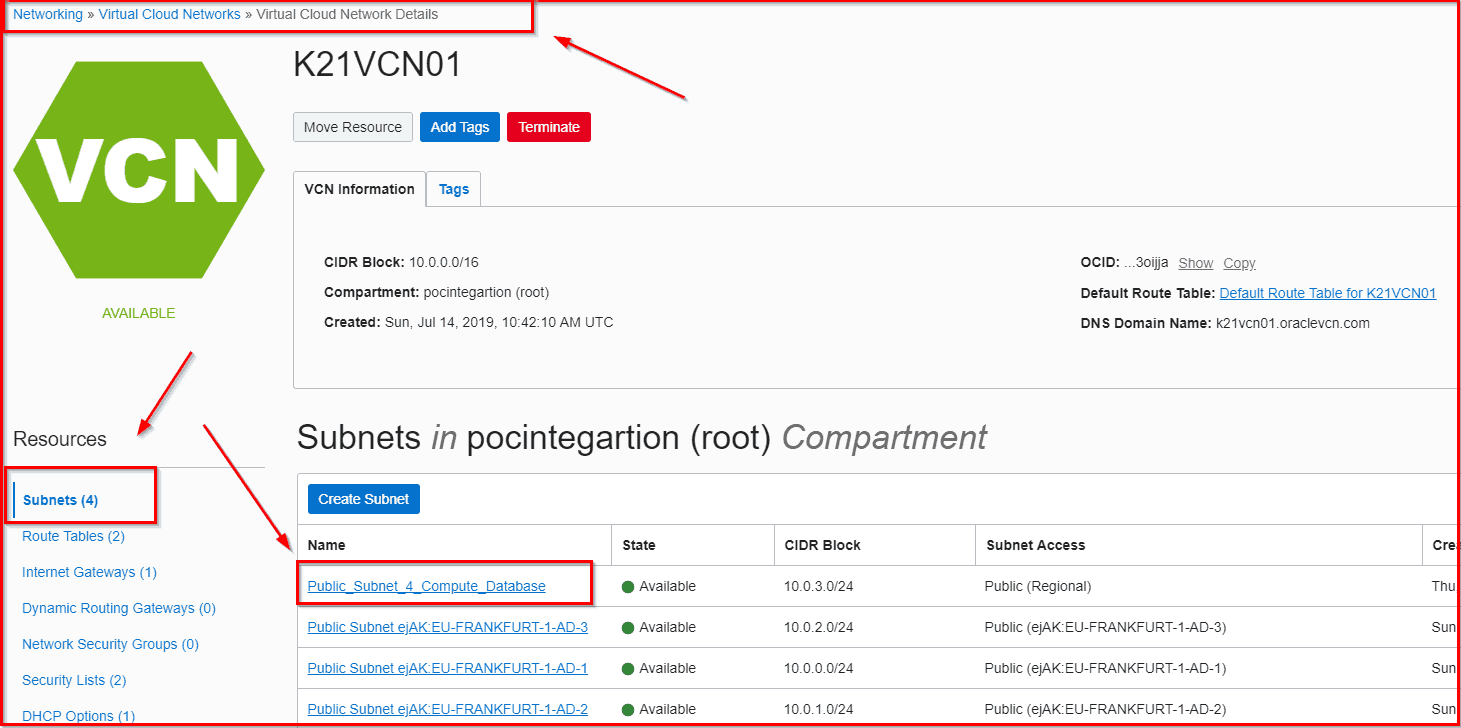Screen dimensions: 1461x728
Task: Open Default Route Table for K21VCN01
Action: [x=1326, y=292]
